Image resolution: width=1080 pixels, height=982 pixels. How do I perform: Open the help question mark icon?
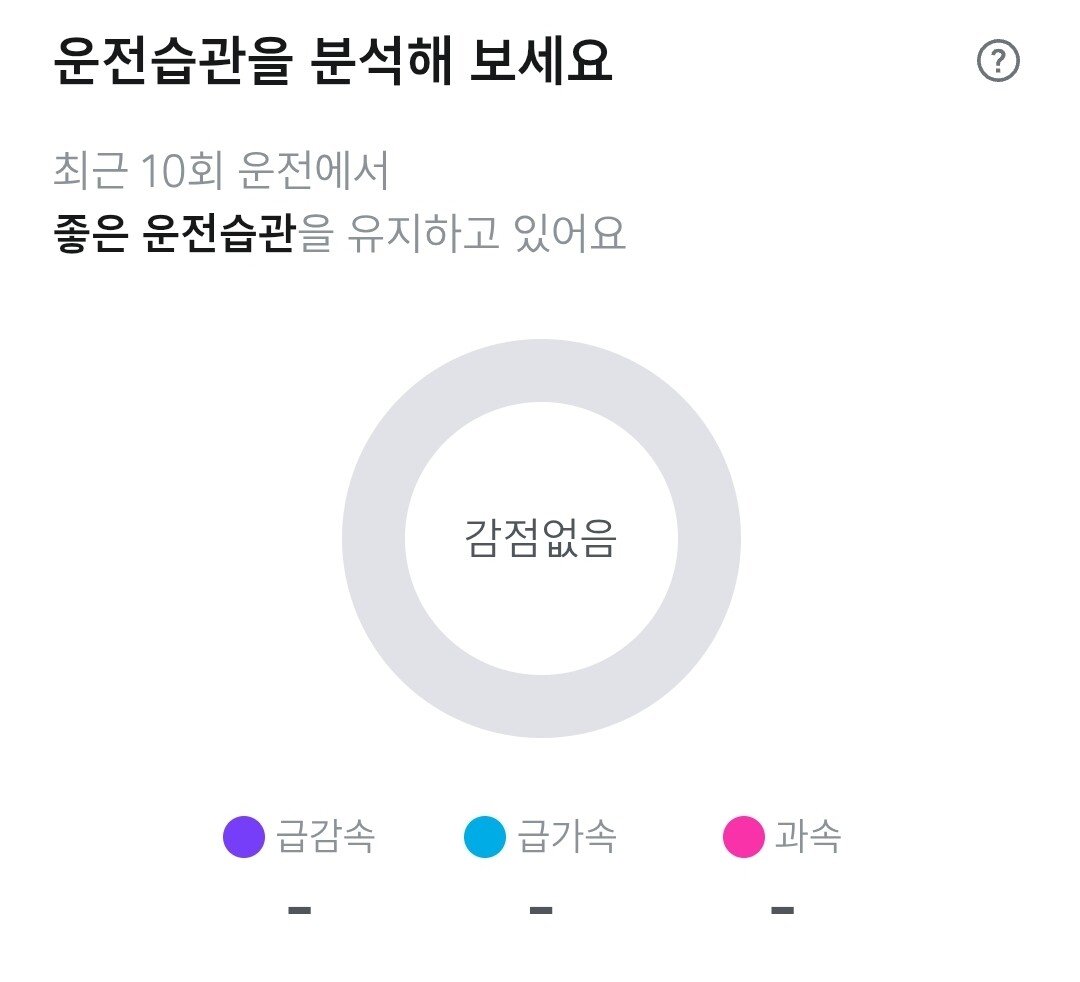coord(997,63)
